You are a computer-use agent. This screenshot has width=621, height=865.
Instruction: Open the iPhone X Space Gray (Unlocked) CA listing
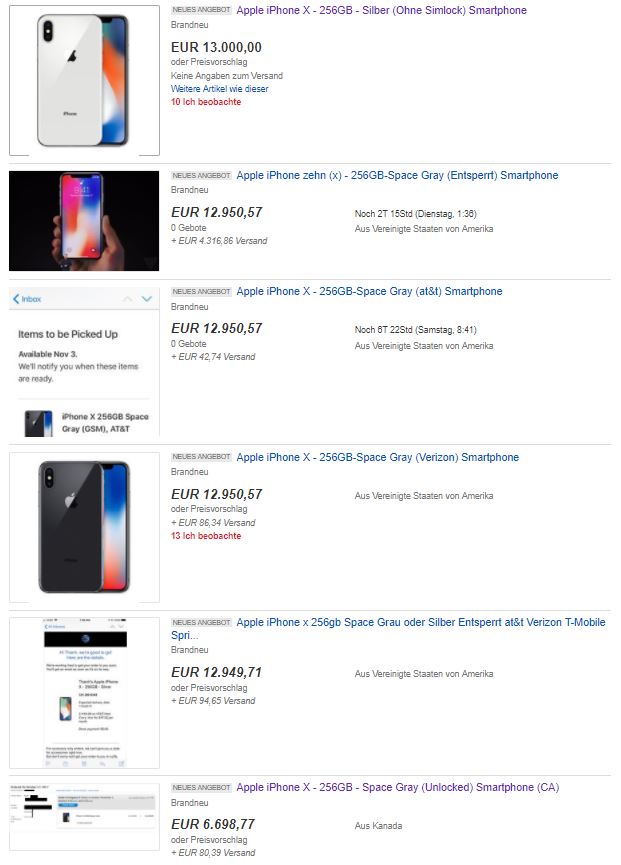398,787
